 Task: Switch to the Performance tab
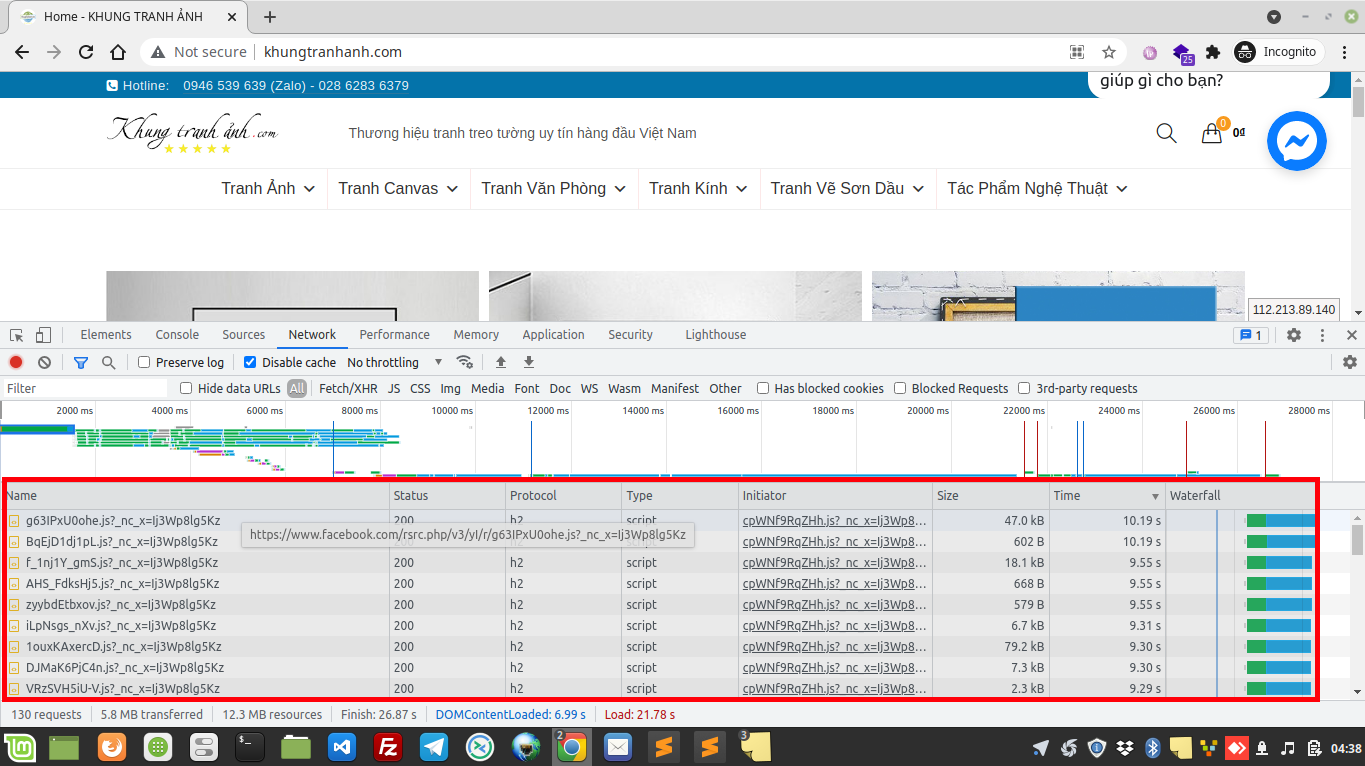coord(394,335)
